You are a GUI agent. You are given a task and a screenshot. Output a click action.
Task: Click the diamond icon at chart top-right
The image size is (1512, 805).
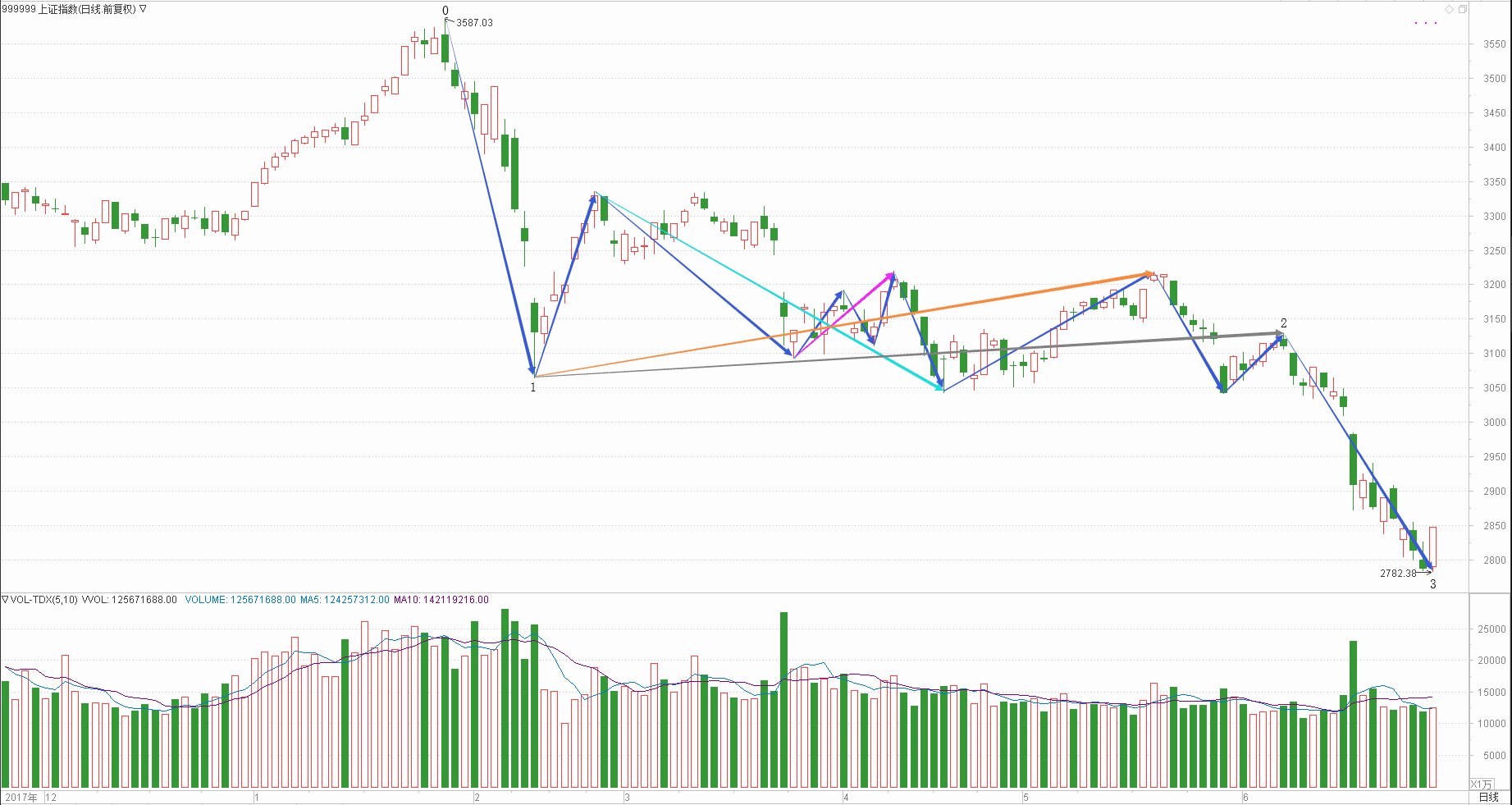1449,9
